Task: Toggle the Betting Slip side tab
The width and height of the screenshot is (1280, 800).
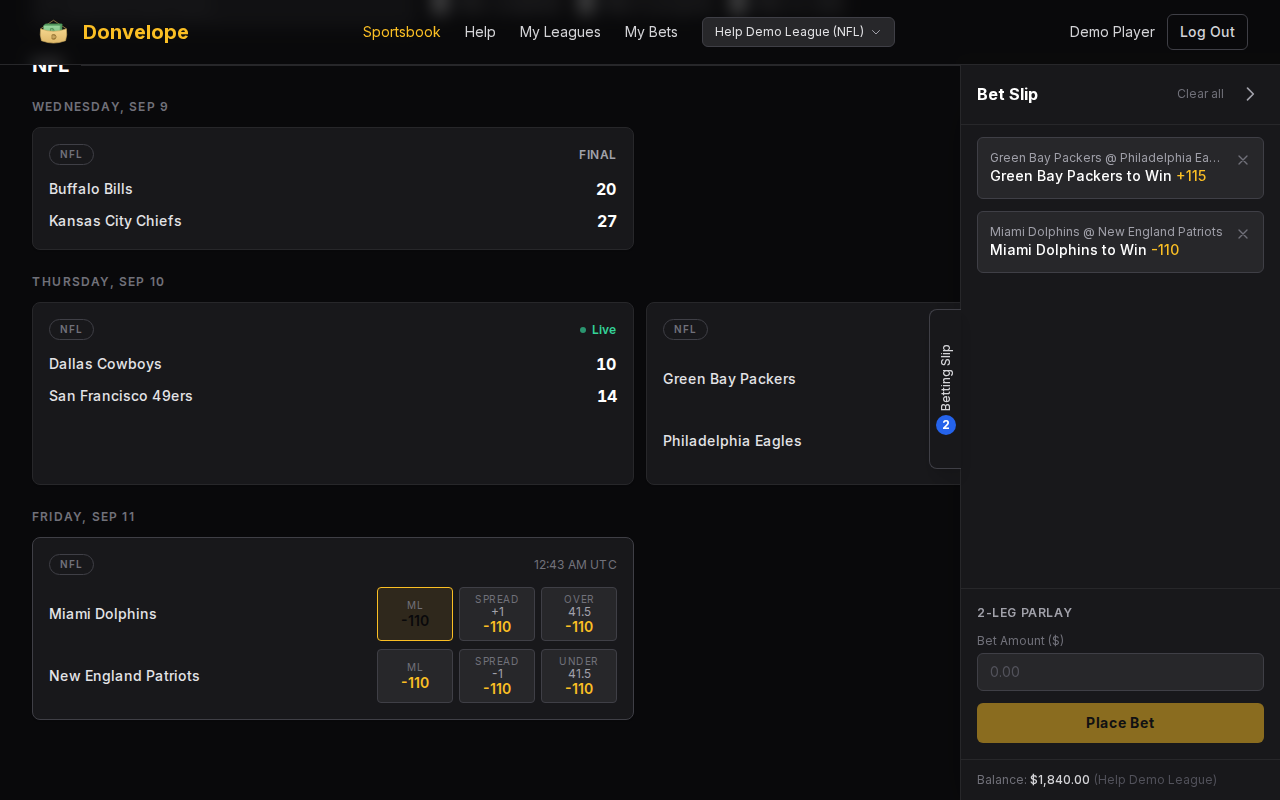Action: click(945, 389)
